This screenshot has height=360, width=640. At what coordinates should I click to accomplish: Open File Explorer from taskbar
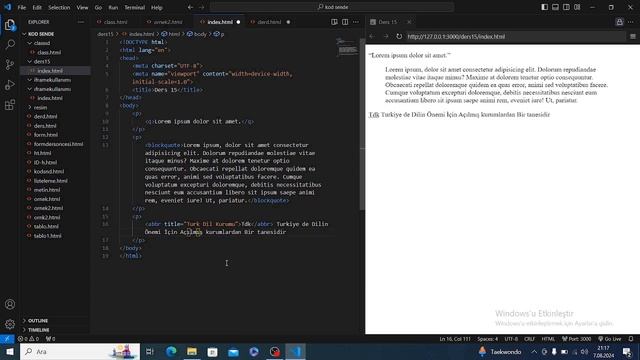191,351
